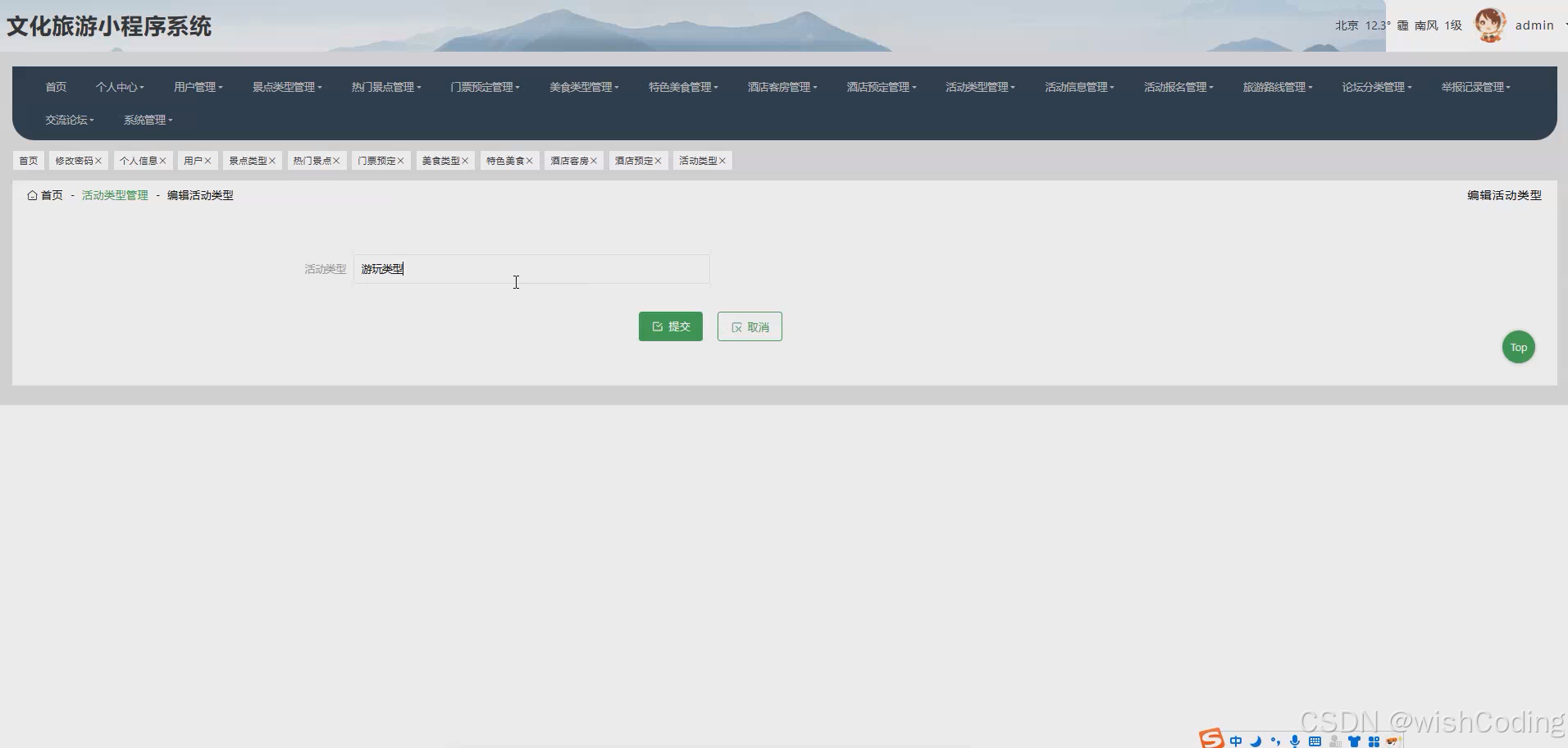Click inside the 活动类型 text field

point(530,269)
